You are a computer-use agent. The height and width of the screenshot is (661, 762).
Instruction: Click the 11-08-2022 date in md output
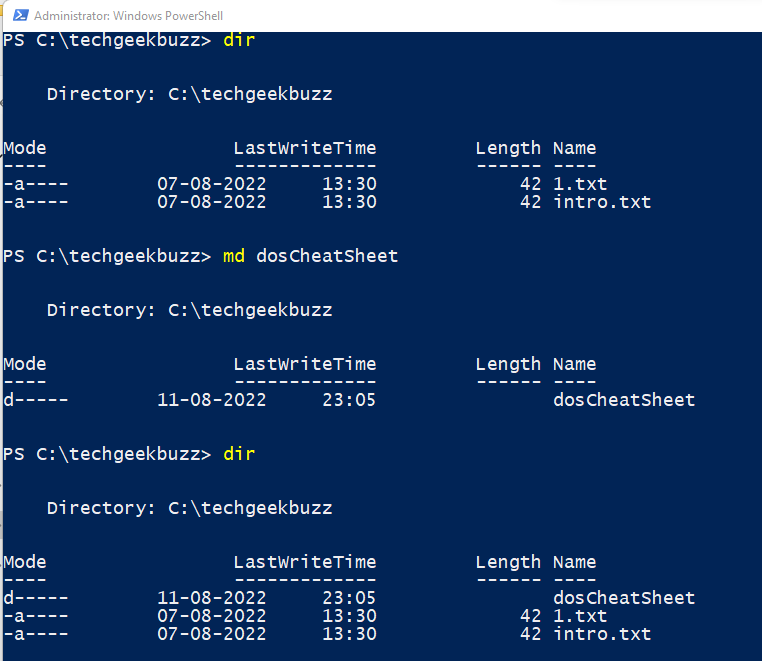coord(212,400)
